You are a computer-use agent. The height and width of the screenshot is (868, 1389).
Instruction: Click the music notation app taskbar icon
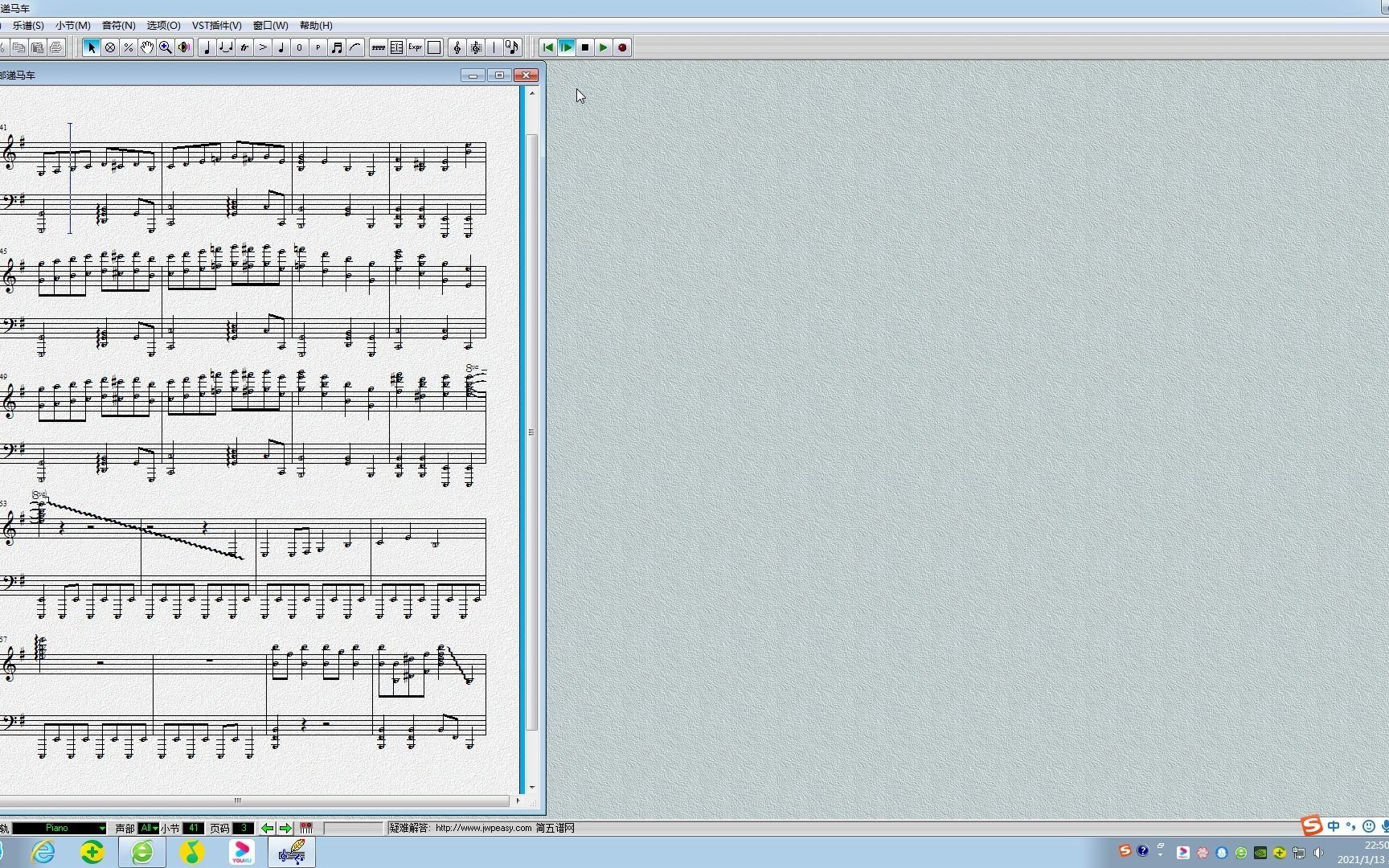click(x=292, y=852)
